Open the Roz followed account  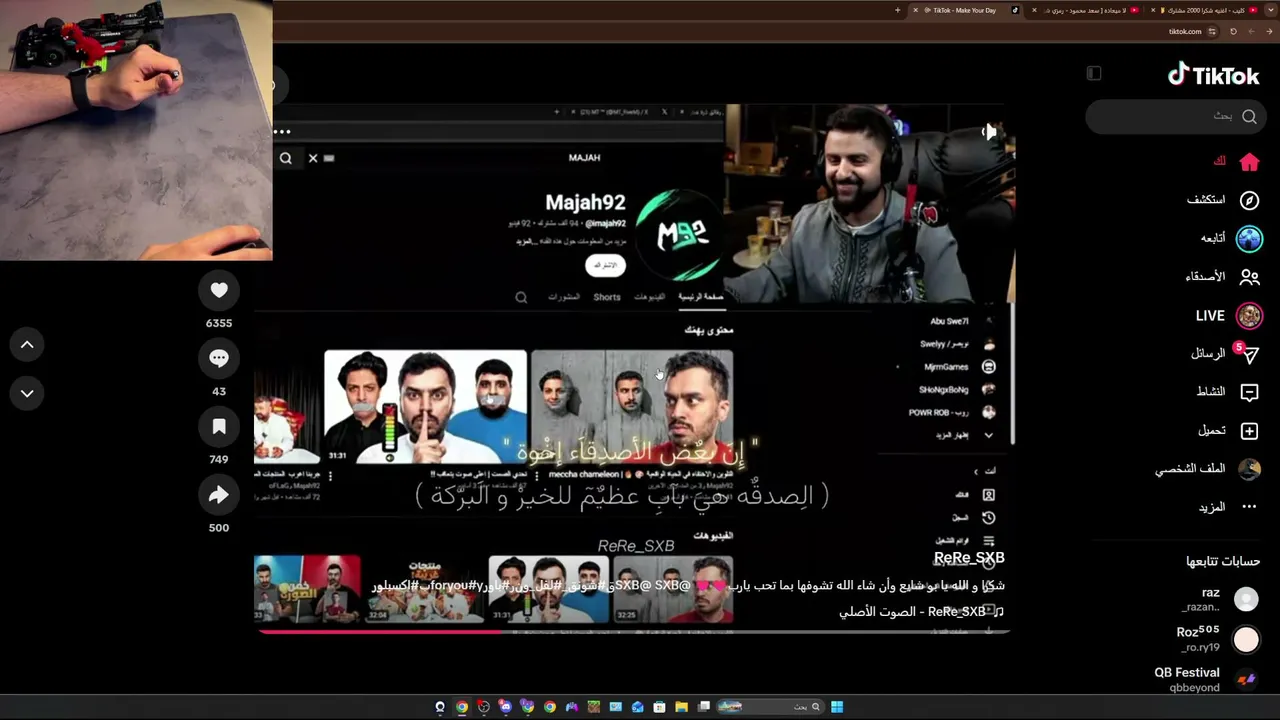pyautogui.click(x=1217, y=639)
